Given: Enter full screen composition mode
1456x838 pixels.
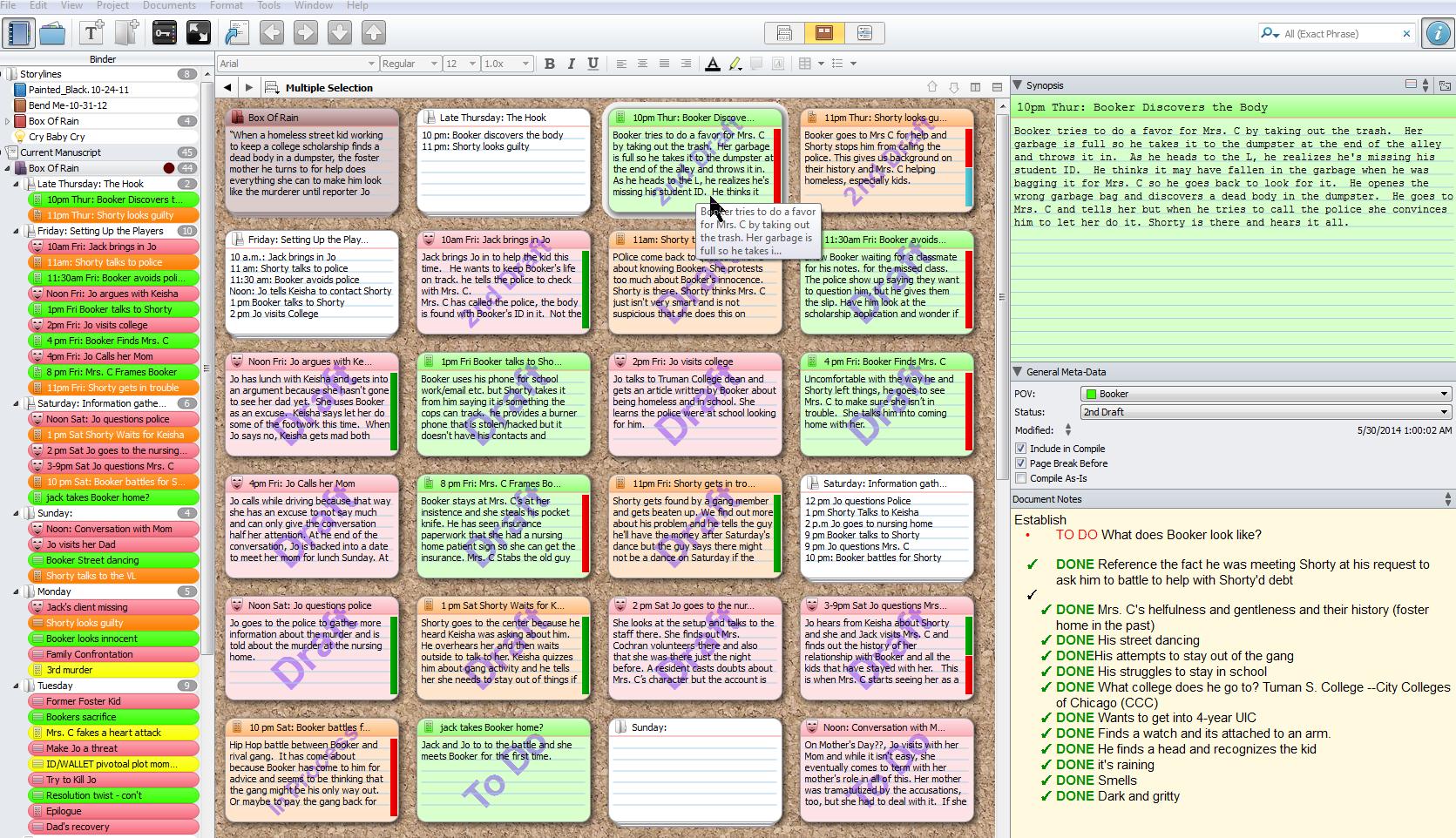Looking at the screenshot, I should click(x=199, y=33).
